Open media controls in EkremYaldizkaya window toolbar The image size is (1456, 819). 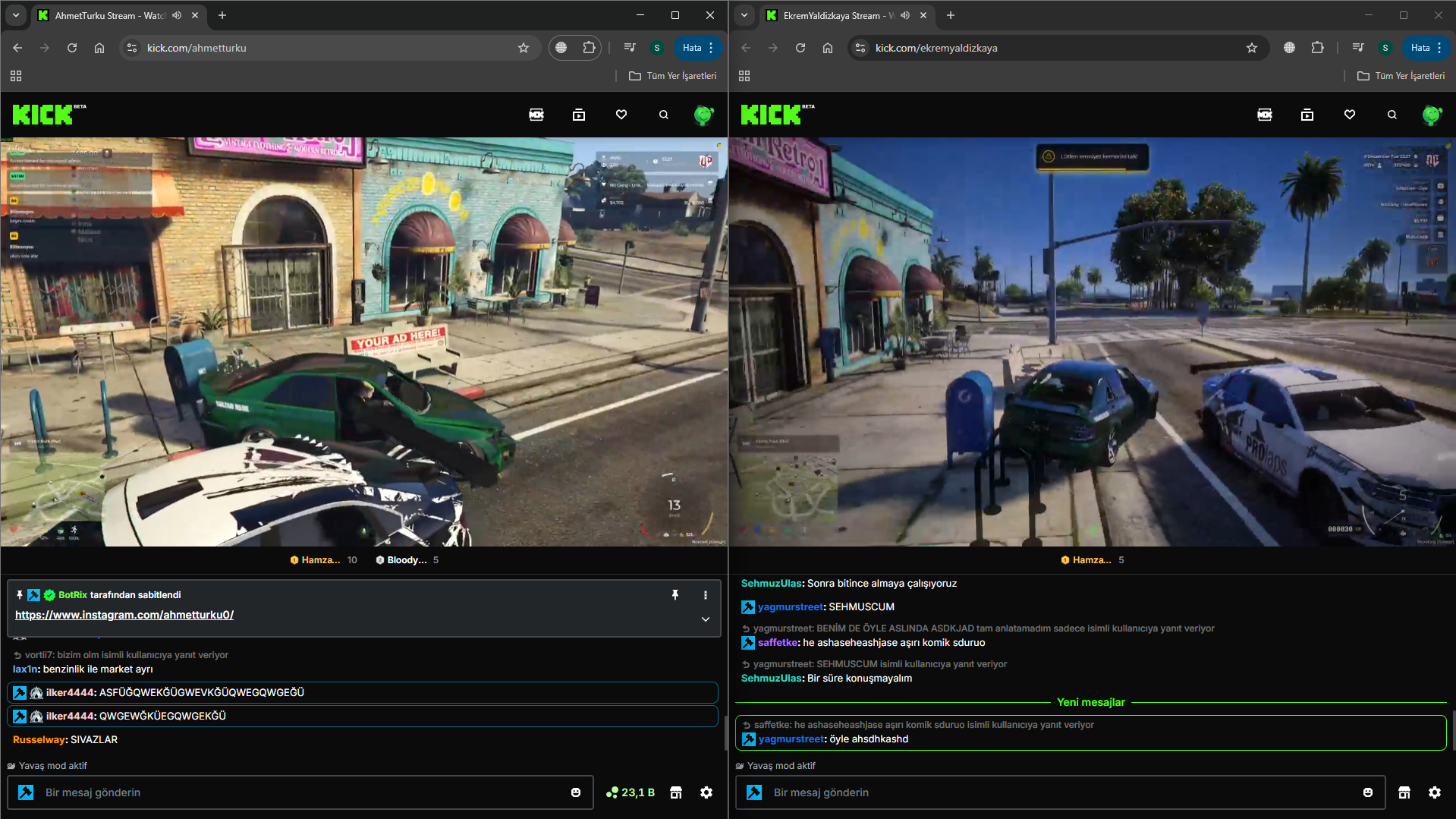[x=1358, y=48]
